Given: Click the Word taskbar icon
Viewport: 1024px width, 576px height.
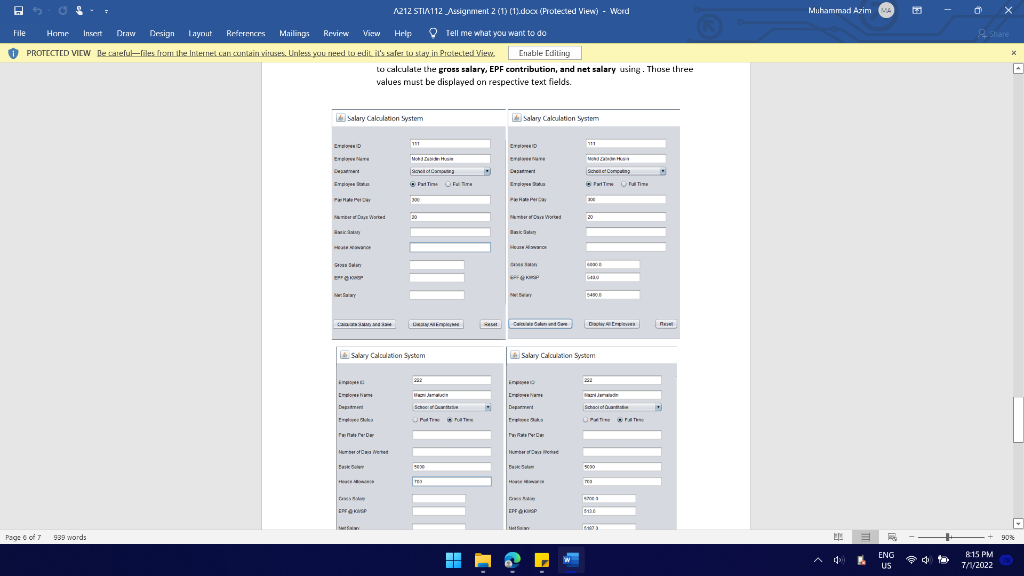Looking at the screenshot, I should [x=571, y=560].
